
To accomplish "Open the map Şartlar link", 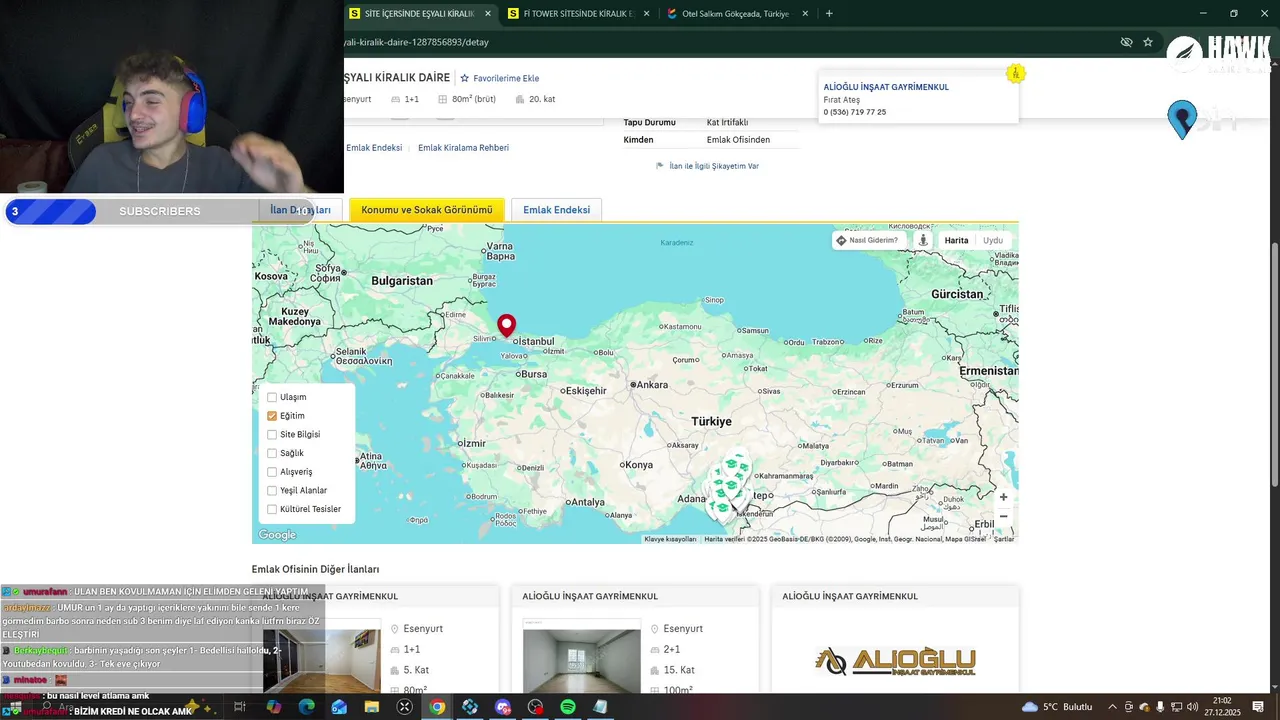I will click(x=1004, y=539).
